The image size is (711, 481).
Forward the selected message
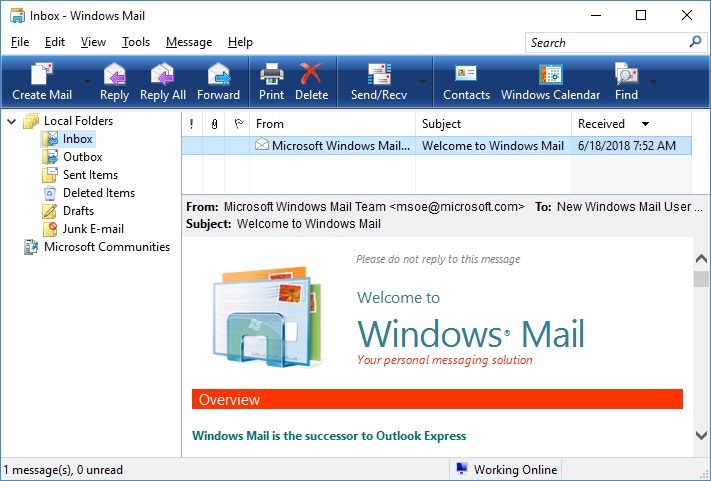pos(218,82)
